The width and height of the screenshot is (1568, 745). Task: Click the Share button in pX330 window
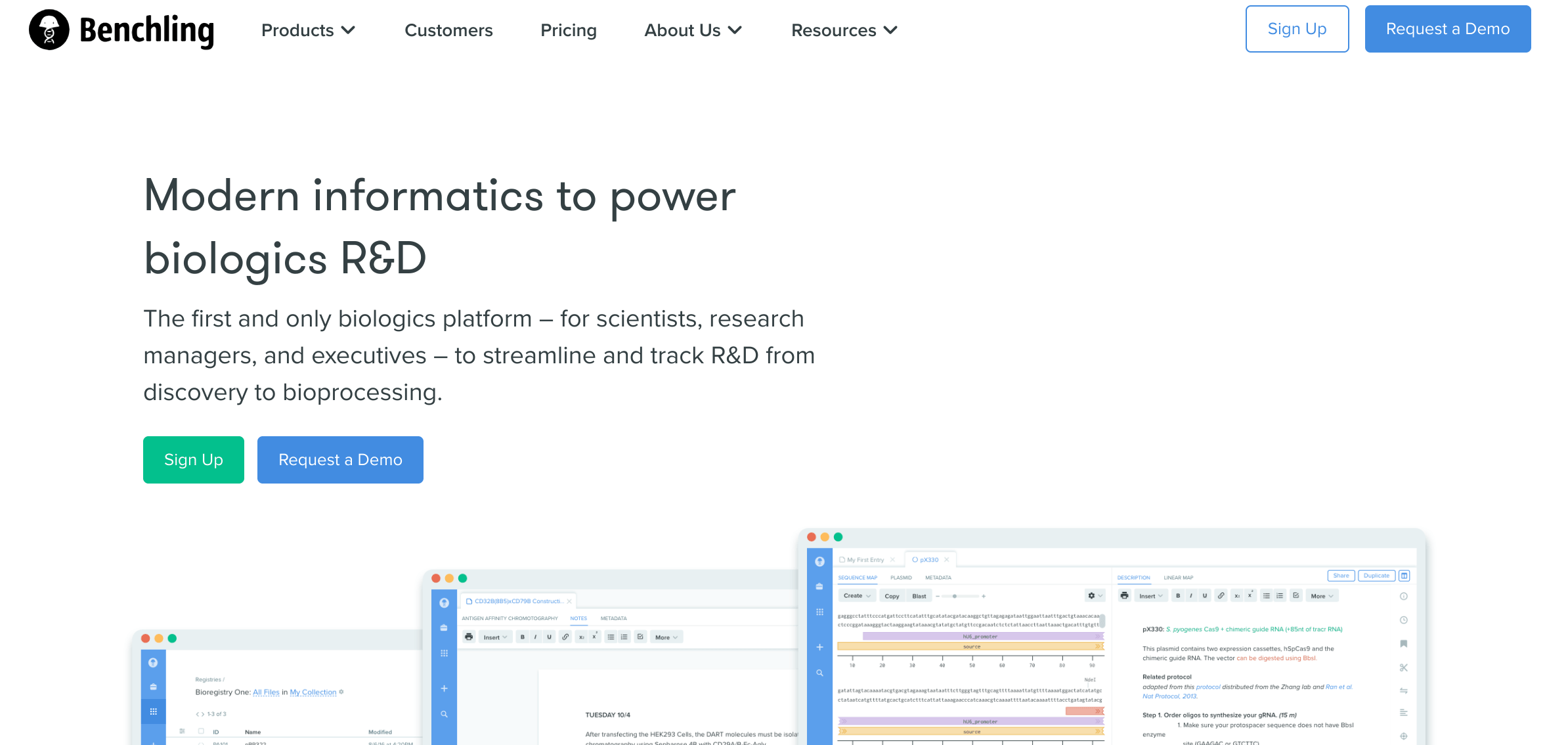[1341, 576]
